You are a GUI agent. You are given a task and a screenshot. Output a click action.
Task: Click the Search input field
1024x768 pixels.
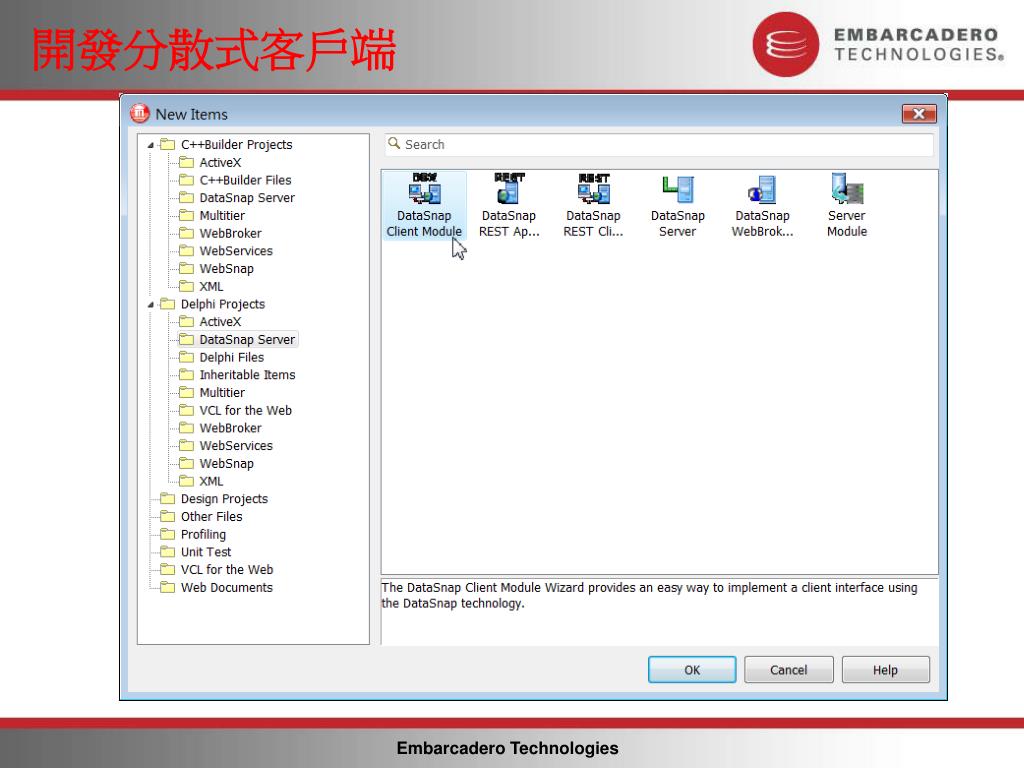tap(659, 144)
